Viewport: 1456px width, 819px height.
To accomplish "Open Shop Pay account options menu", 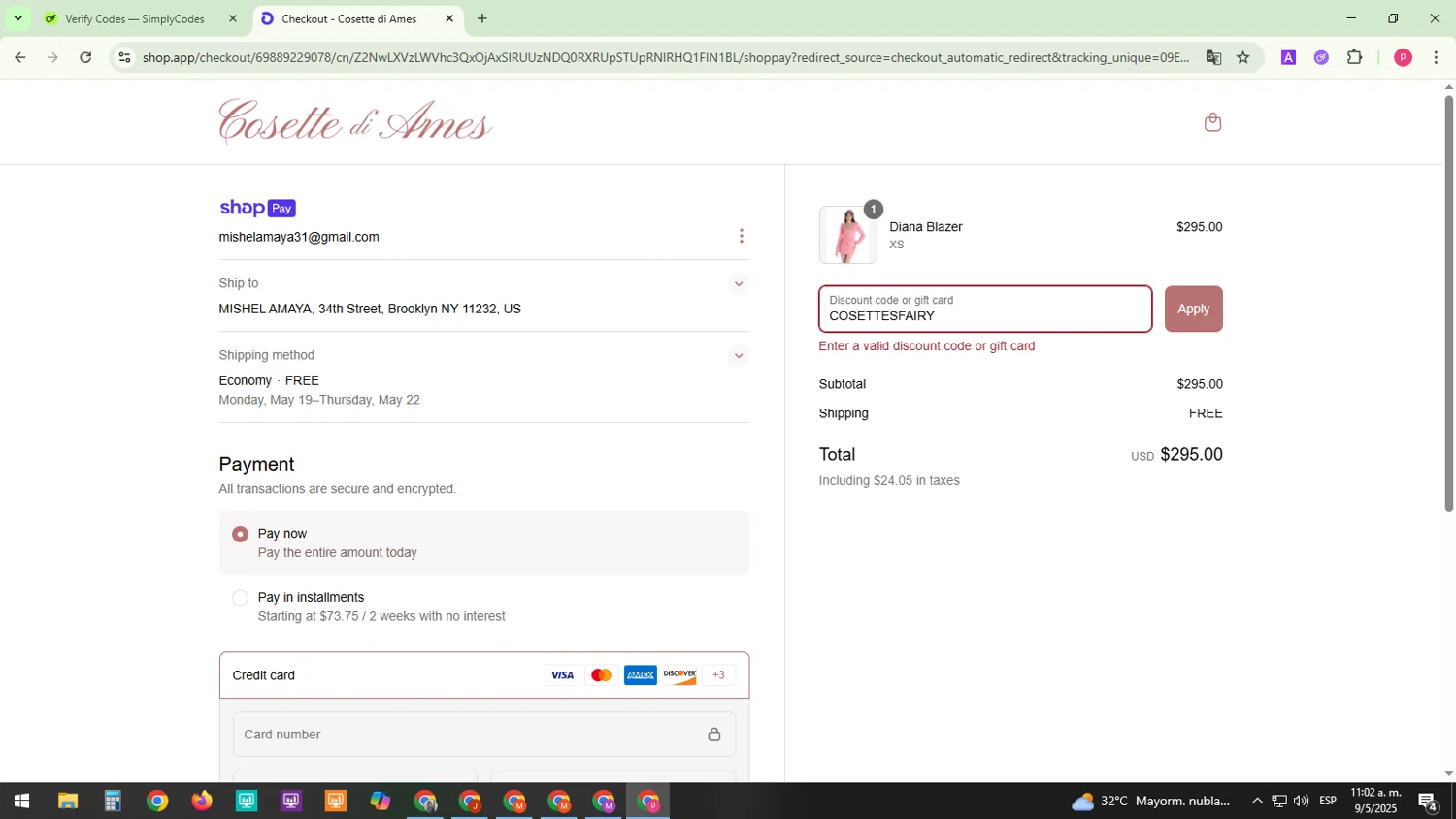I will (x=742, y=237).
